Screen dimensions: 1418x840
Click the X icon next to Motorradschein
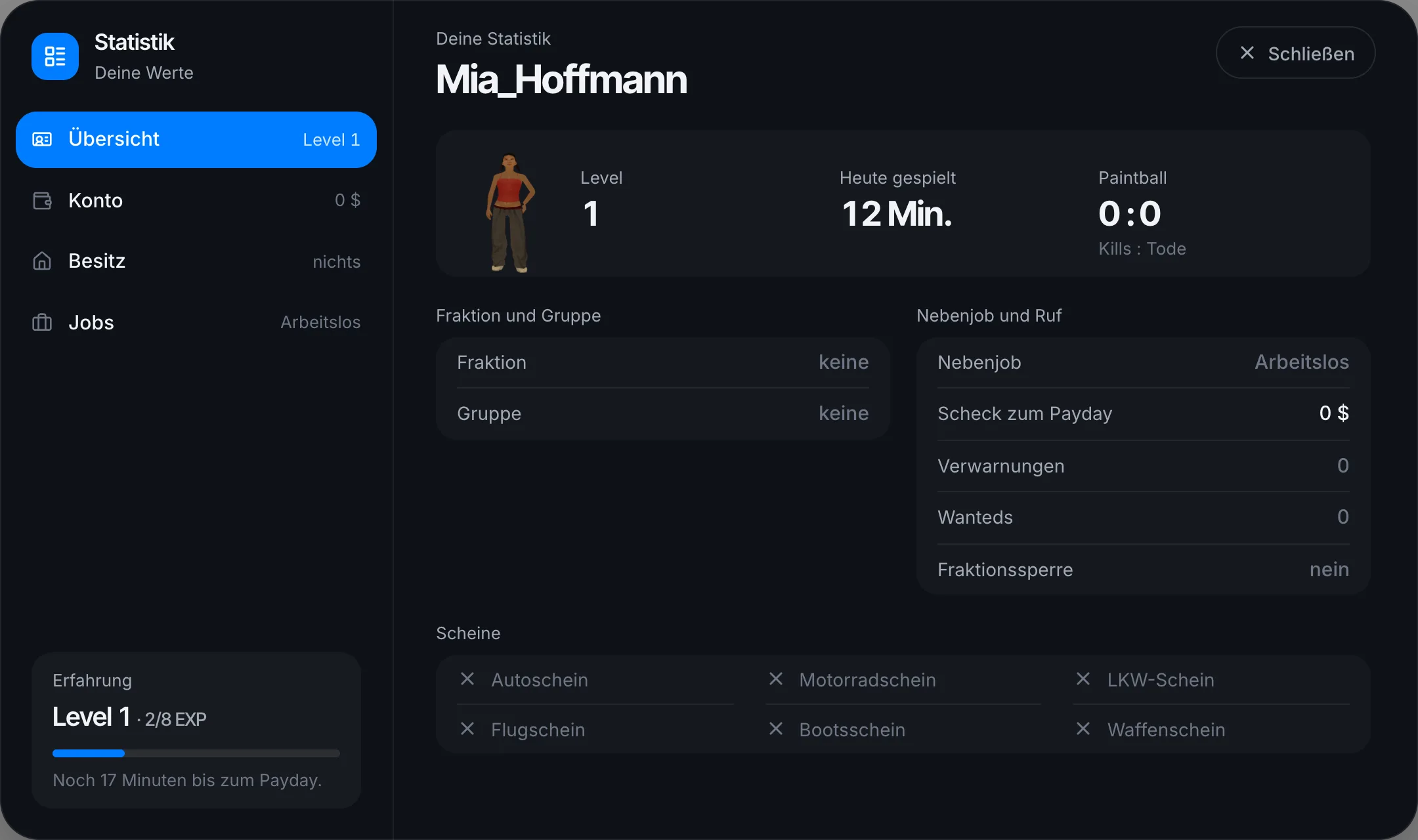point(776,679)
